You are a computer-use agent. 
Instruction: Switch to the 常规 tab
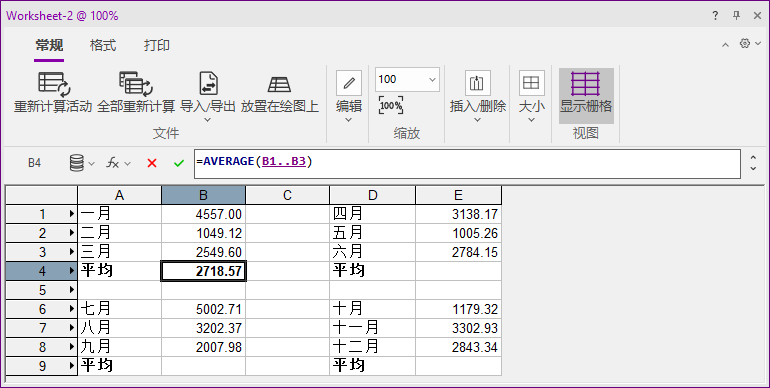coord(49,46)
